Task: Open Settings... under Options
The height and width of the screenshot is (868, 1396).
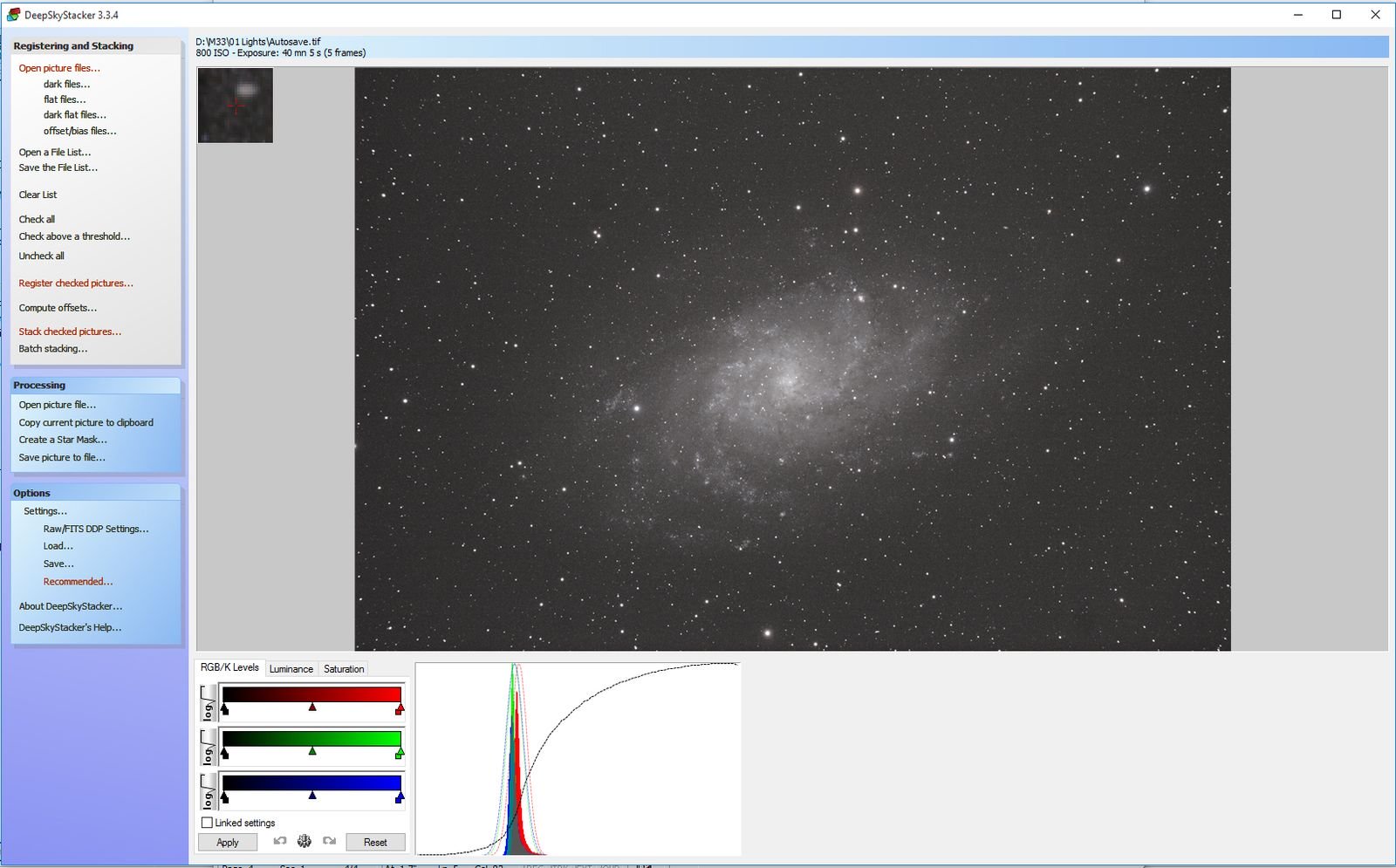Action: coord(45,511)
